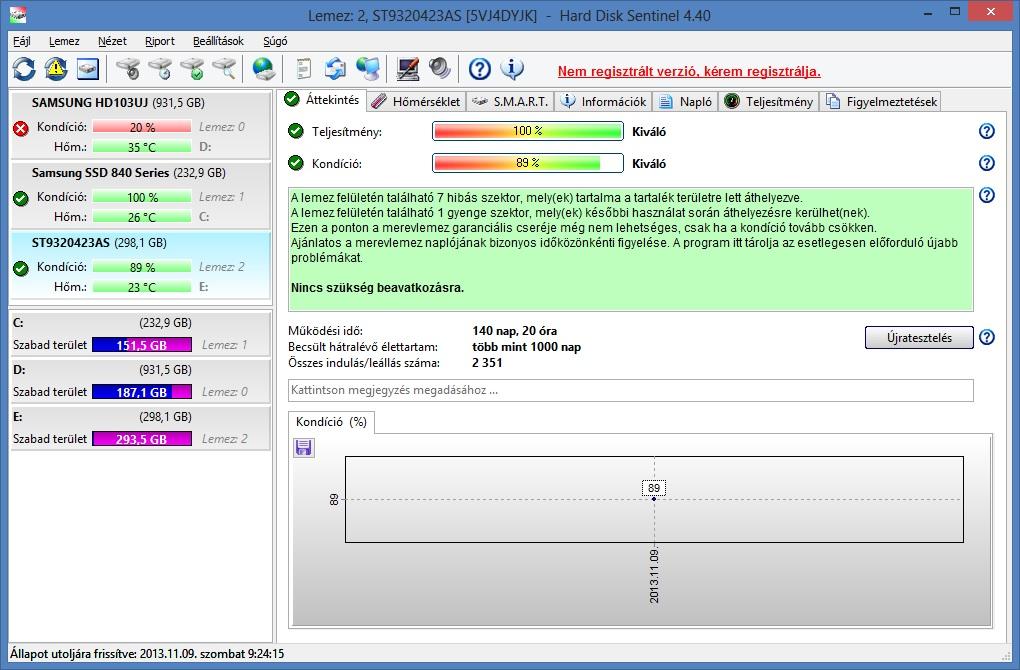Screen dimensions: 1020x670
Task: Click the blue refresh arrows toolbar icon
Action: coord(24,69)
